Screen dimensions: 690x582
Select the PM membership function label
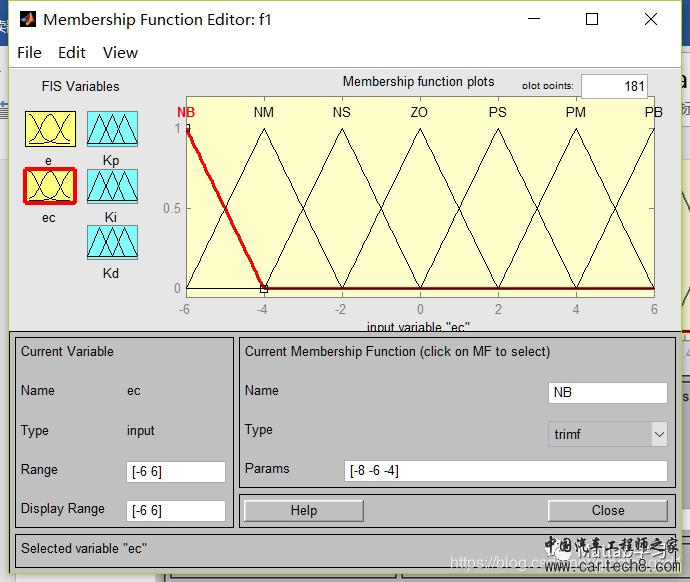pyautogui.click(x=576, y=112)
